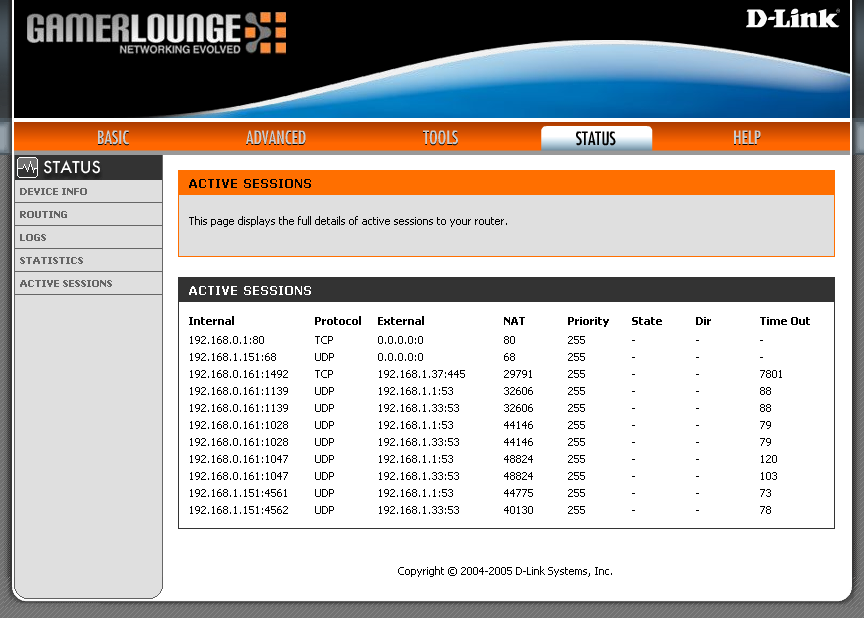Click the dark Active Sessions table heading
Image resolution: width=864 pixels, height=618 pixels.
click(x=250, y=290)
